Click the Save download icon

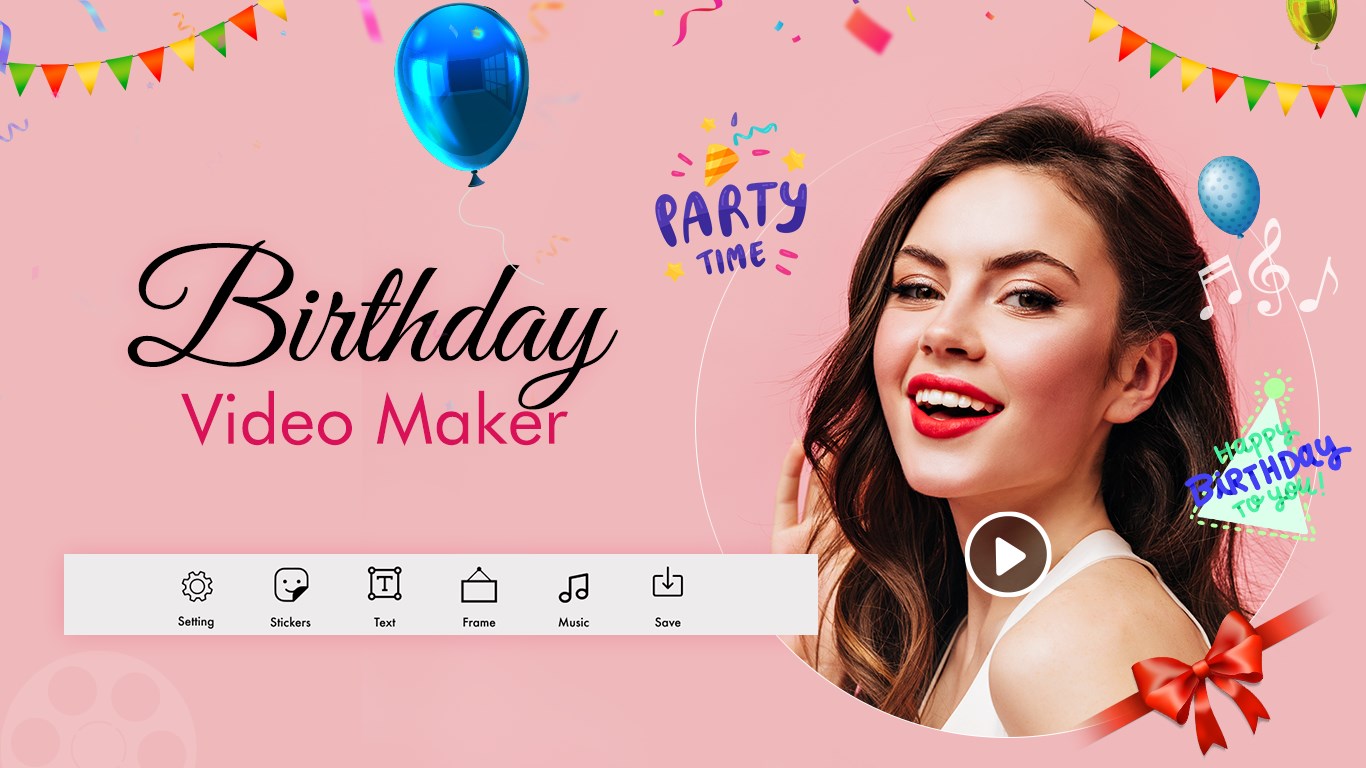(667, 583)
